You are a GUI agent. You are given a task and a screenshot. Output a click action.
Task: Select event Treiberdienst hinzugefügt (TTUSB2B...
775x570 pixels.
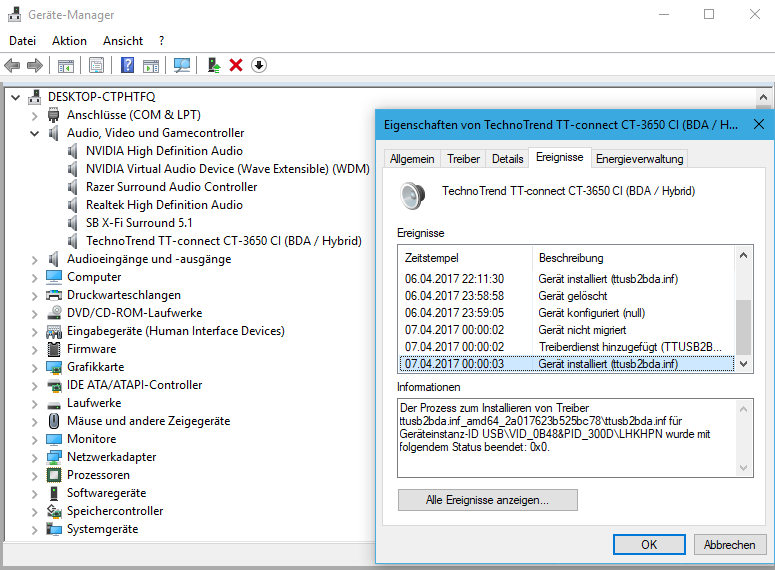click(566, 347)
